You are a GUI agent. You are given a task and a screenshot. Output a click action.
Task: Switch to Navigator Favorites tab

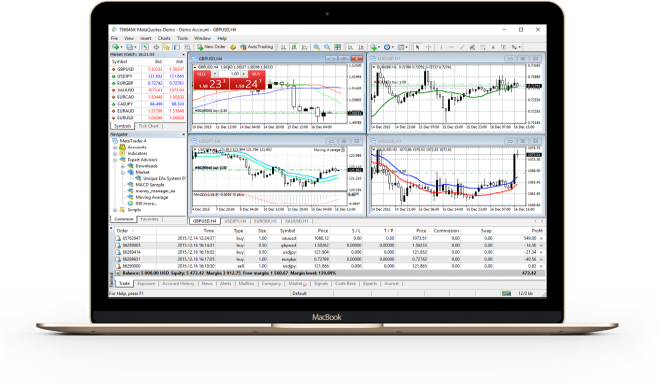coord(149,219)
